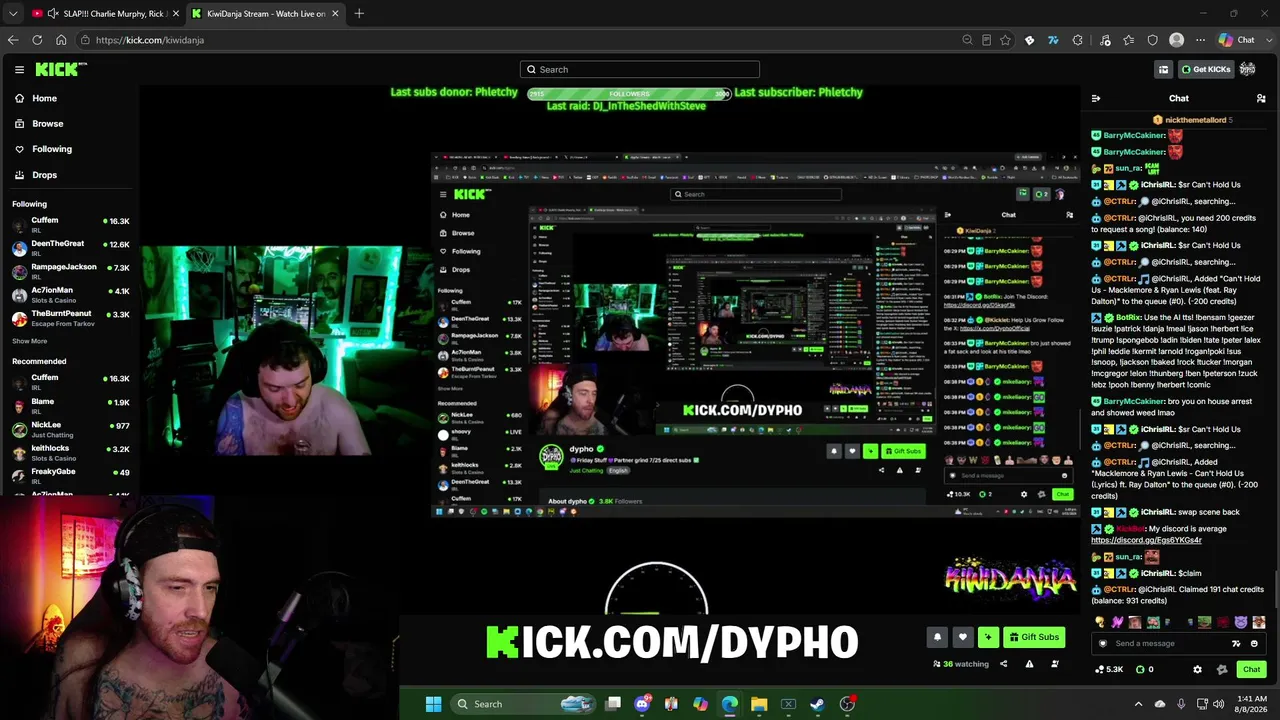Click the translate icon in message box

coord(1236,643)
